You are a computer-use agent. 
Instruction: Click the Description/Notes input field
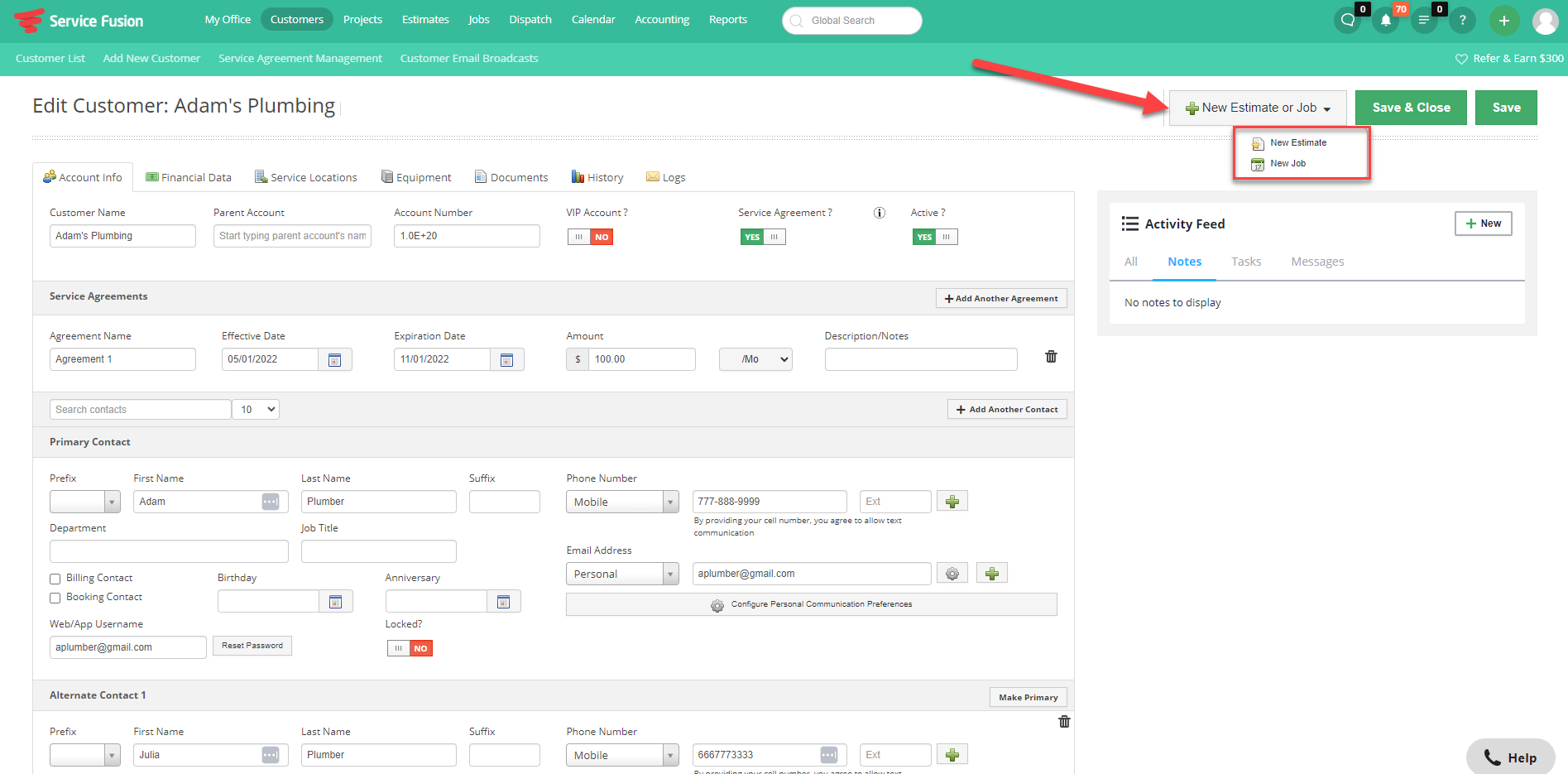[x=921, y=359]
